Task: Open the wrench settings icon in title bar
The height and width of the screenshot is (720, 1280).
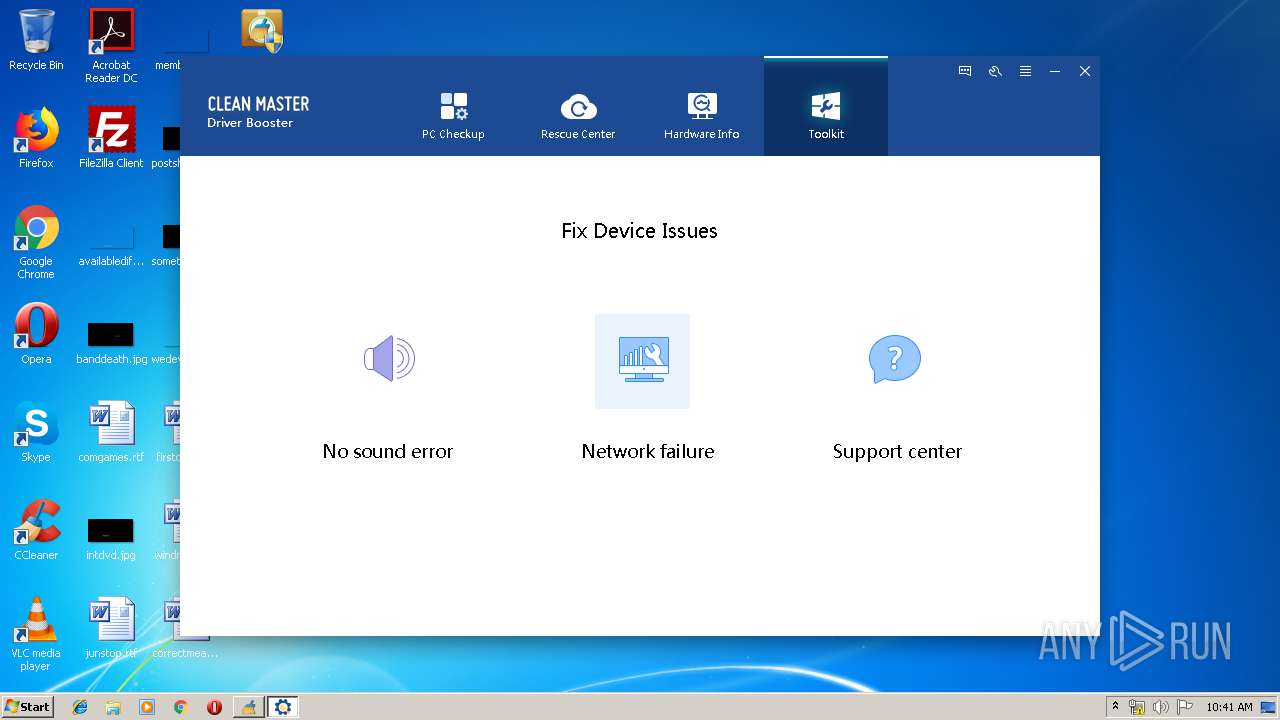Action: (x=995, y=71)
